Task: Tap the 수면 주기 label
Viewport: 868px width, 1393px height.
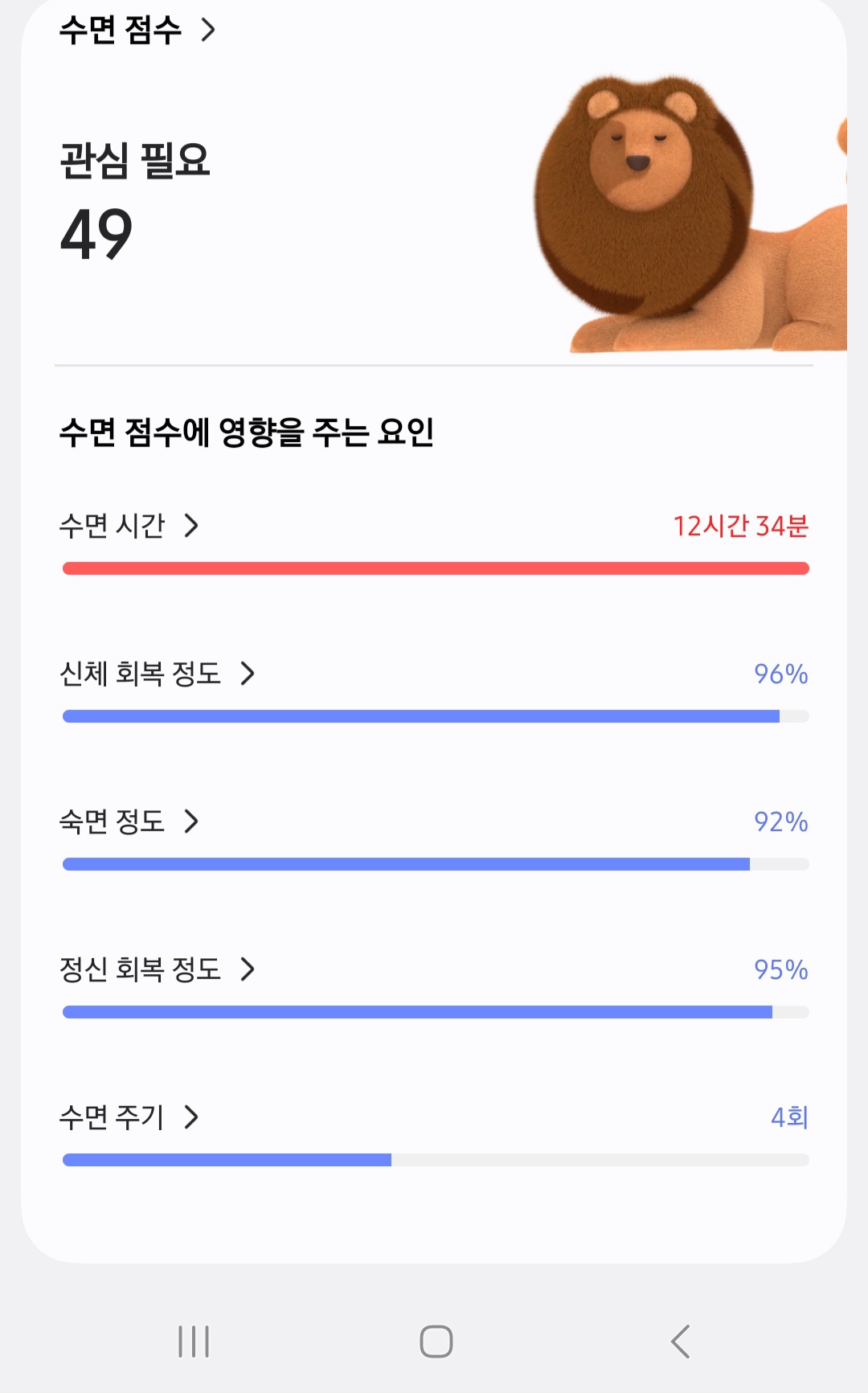Action: pyautogui.click(x=112, y=1117)
